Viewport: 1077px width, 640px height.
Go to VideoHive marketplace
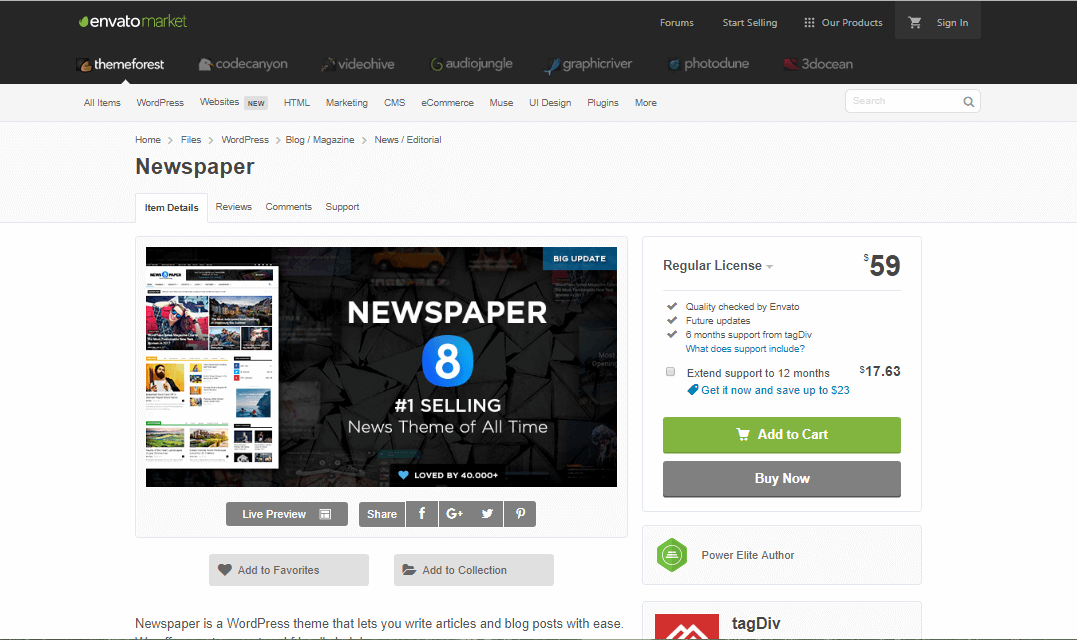coord(358,65)
